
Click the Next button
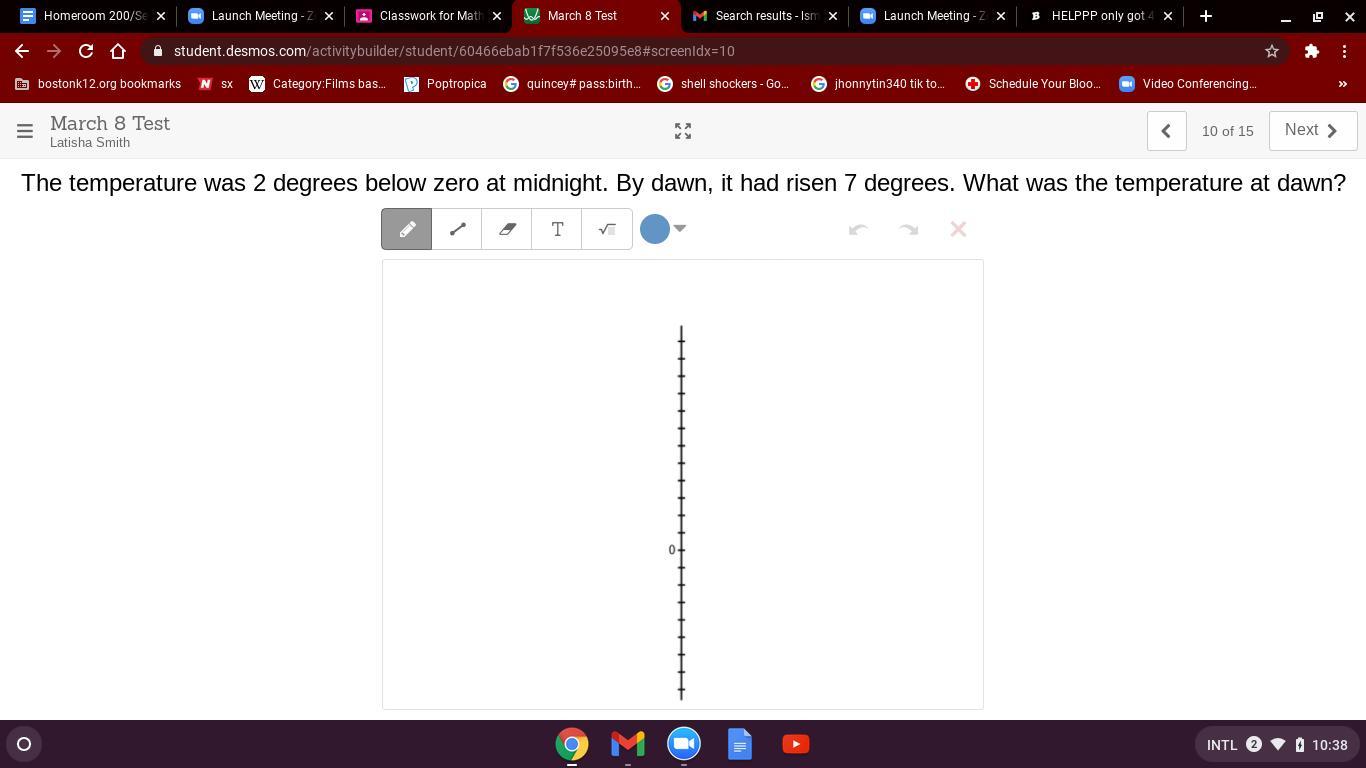(x=1312, y=131)
